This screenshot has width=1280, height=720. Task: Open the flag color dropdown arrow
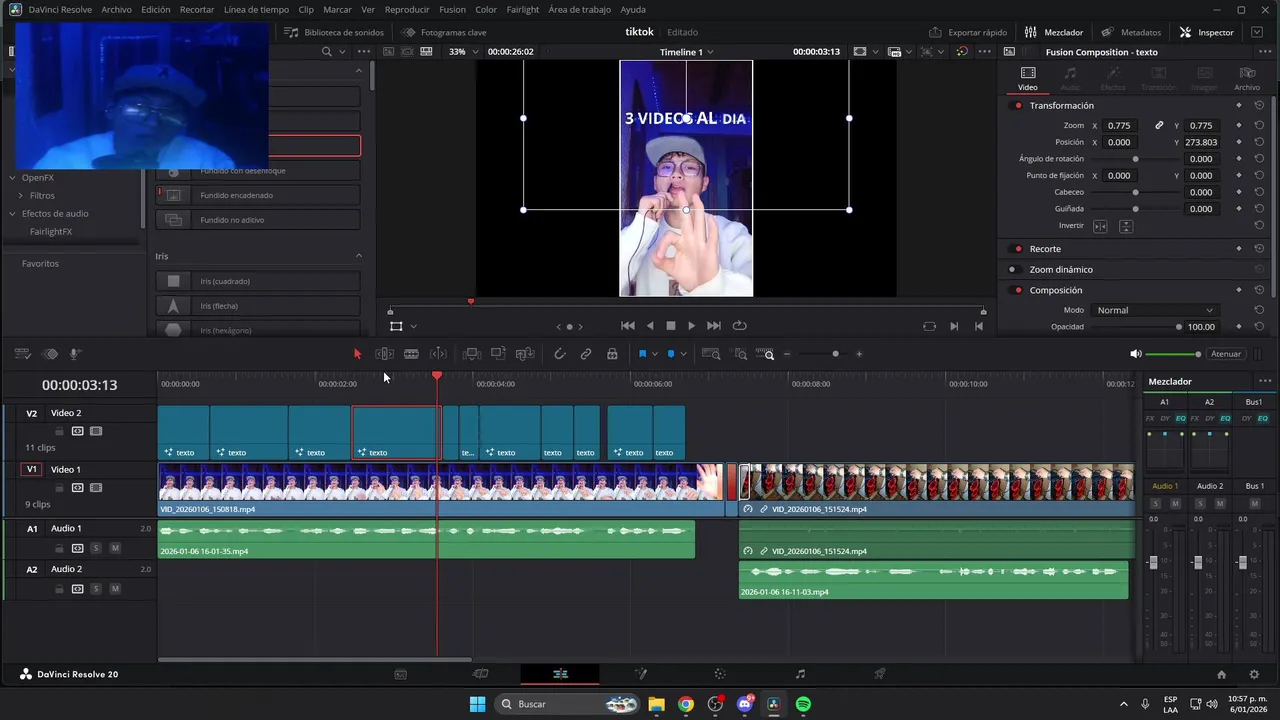(x=655, y=354)
